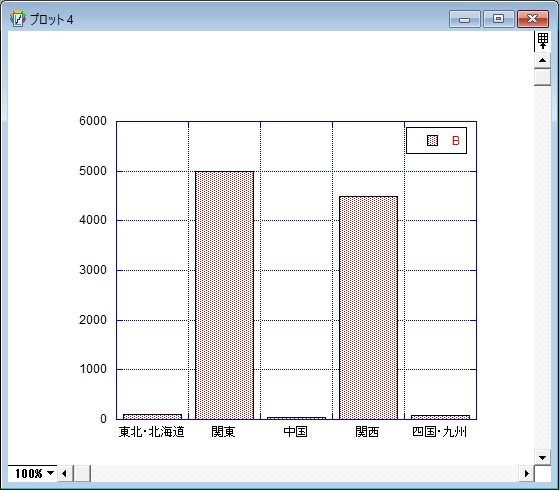Image resolution: width=560 pixels, height=490 pixels.
Task: Select the 東北・北海道 bar
Action: click(x=152, y=417)
